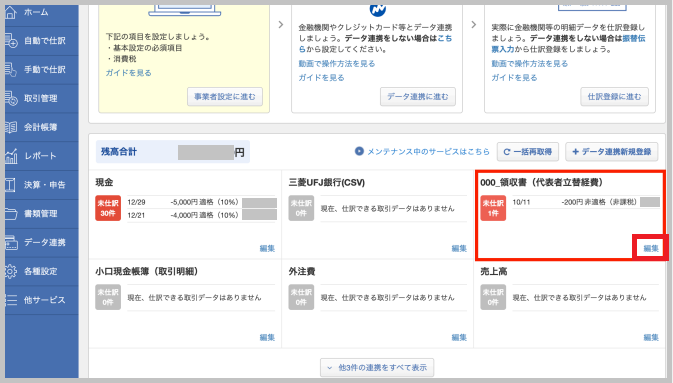Viewport: 673px width, 383px height.
Task: Click メンテナンス中のサービスはこちら link
Action: point(428,152)
